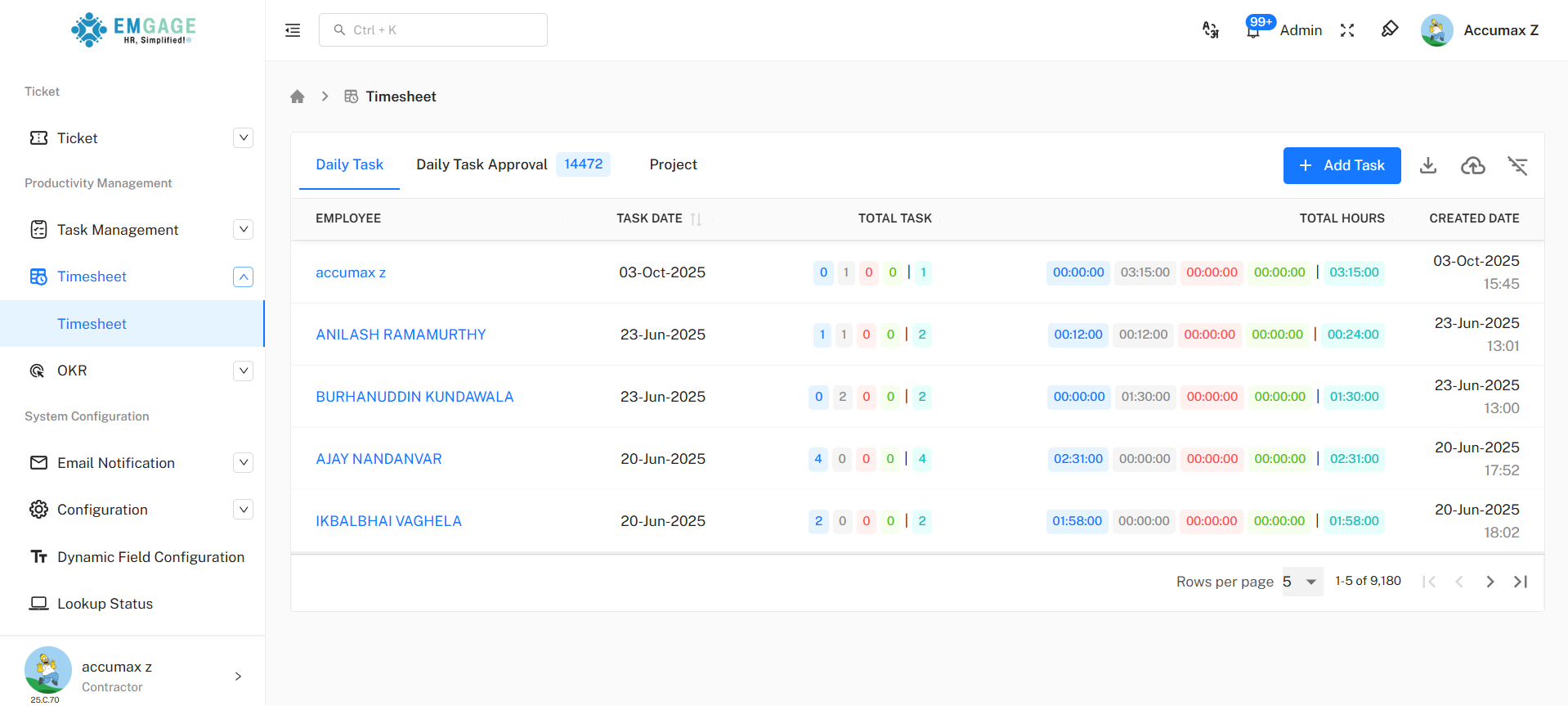Switch to the Project tab
The width and height of the screenshot is (1568, 706).
673,164
